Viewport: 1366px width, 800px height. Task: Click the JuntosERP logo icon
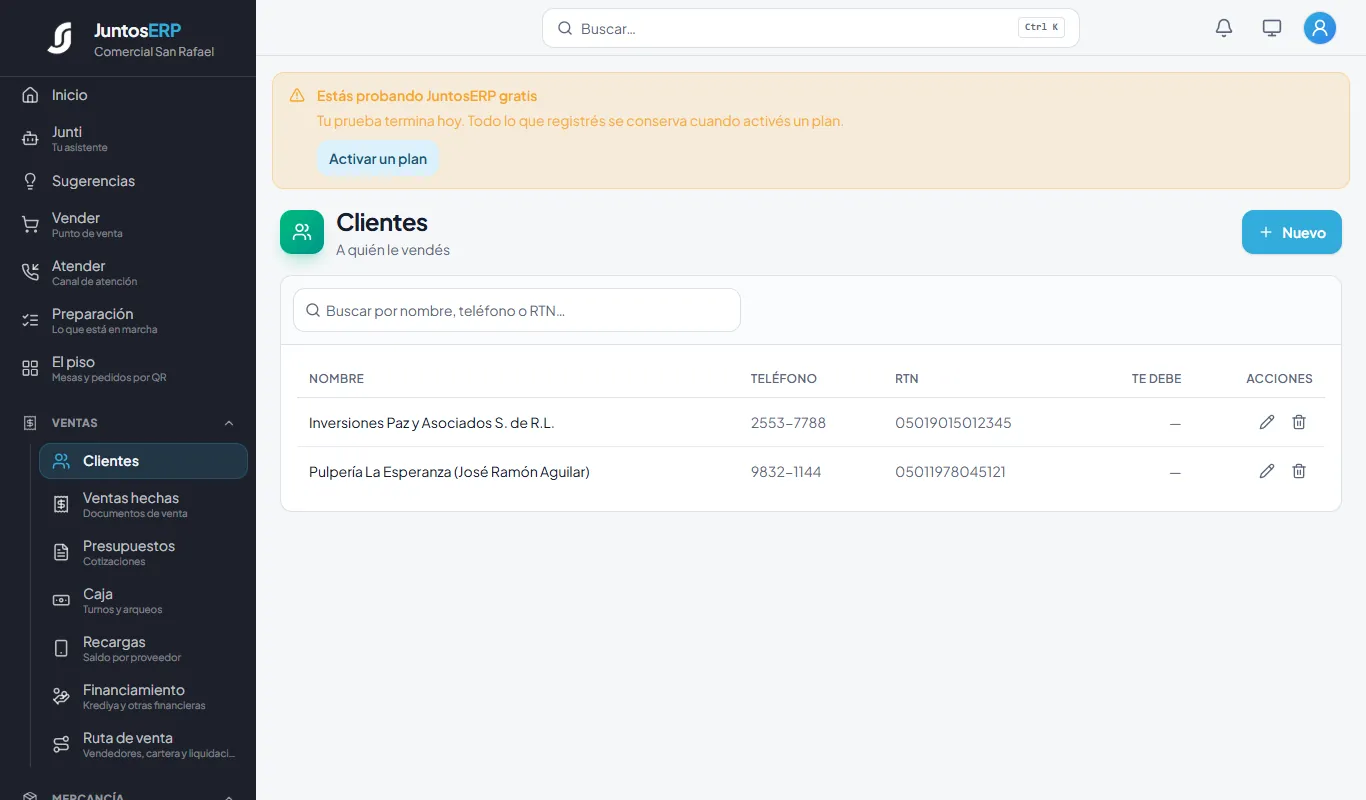click(60, 38)
